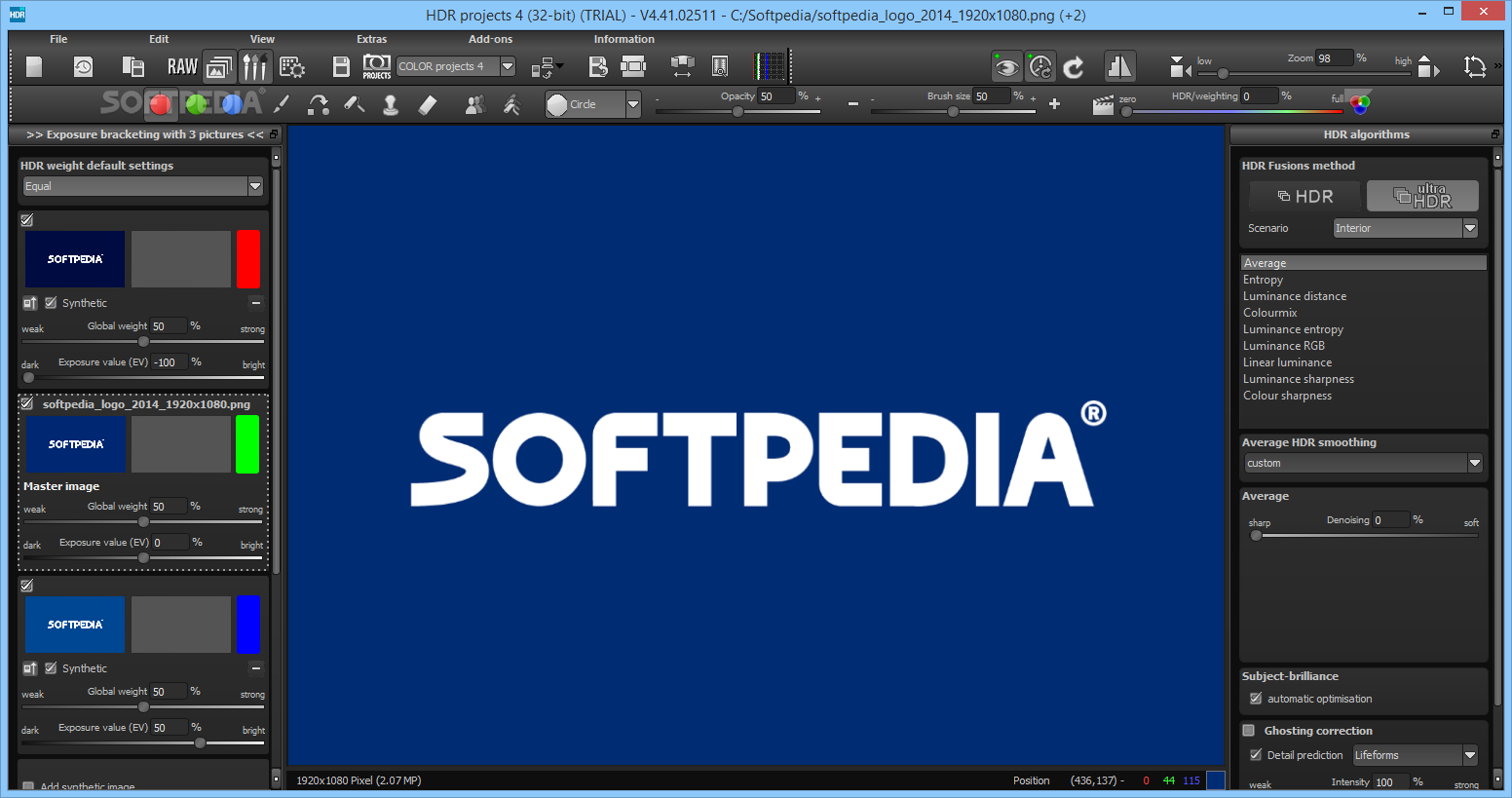Select the ultra HDR fusion method button
1512x798 pixels.
(1422, 196)
